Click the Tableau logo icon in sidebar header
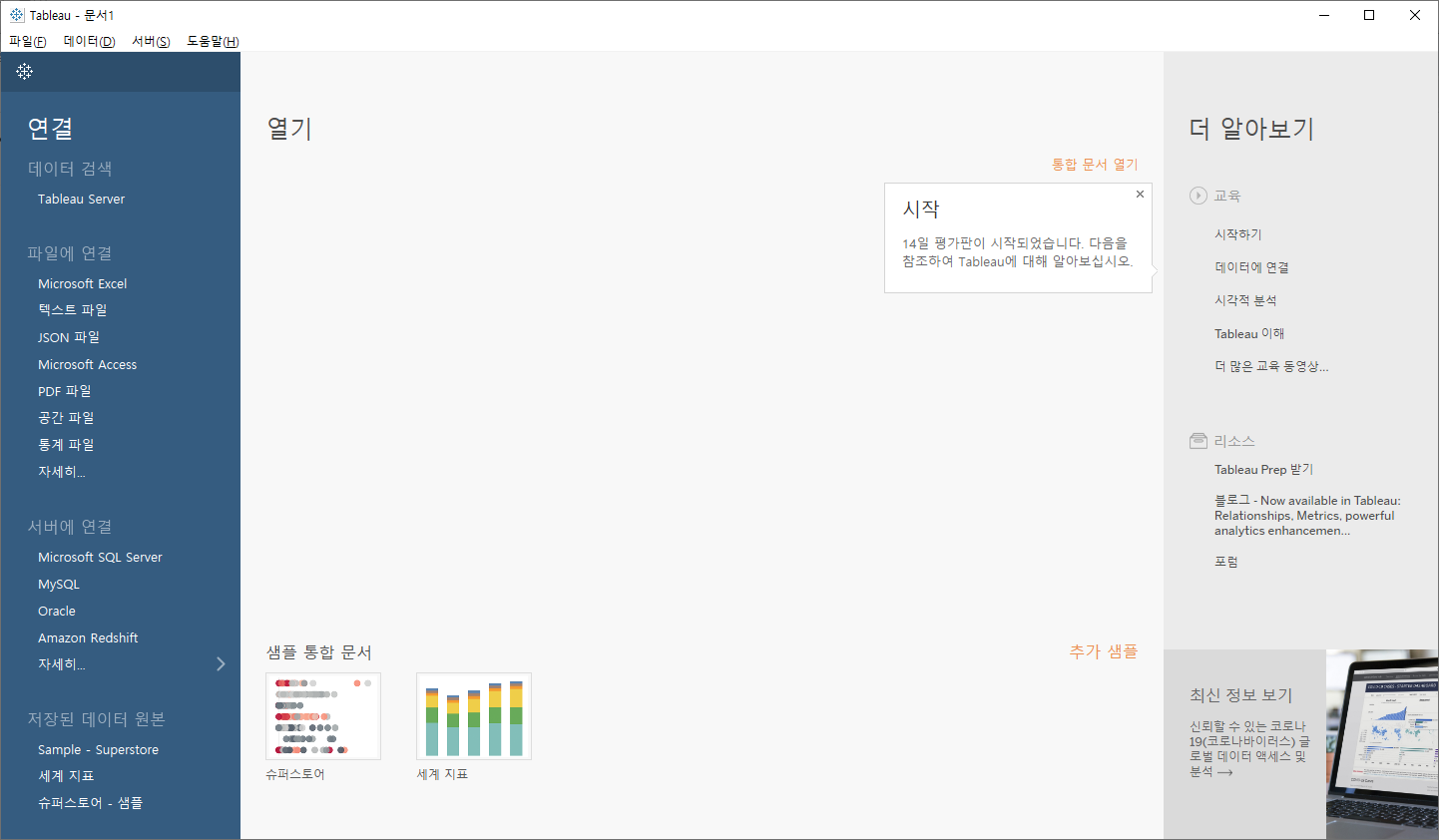Image resolution: width=1439 pixels, height=840 pixels. 25,71
